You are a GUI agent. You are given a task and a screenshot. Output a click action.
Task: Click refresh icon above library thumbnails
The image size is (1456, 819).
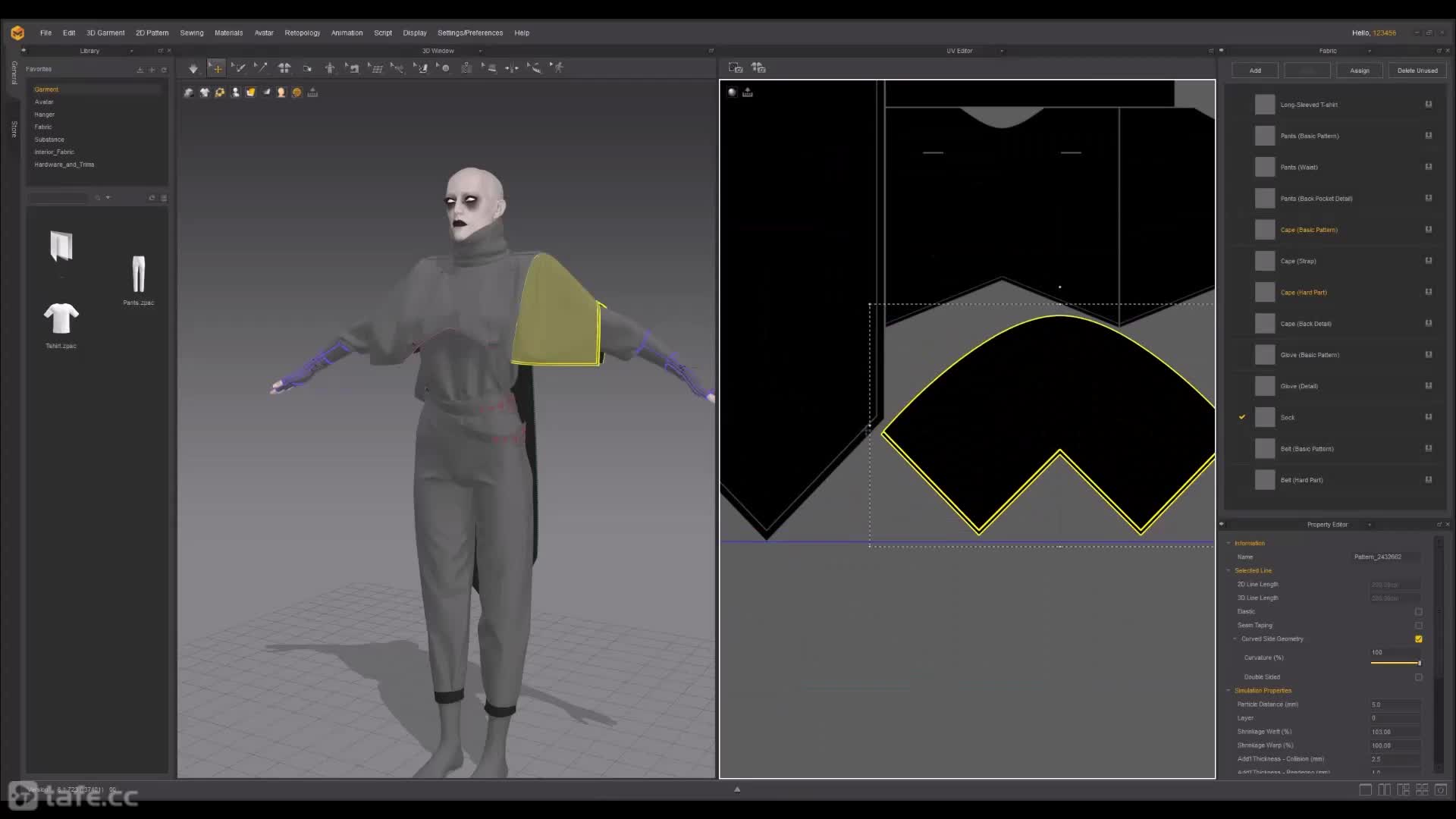pos(152,198)
